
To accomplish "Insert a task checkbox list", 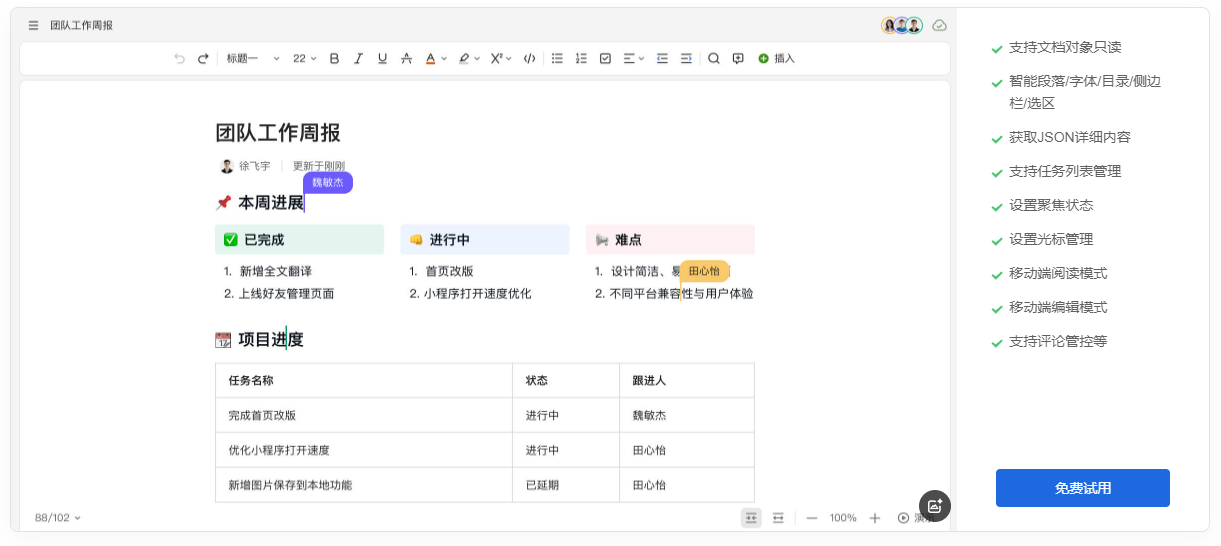I will (605, 59).
